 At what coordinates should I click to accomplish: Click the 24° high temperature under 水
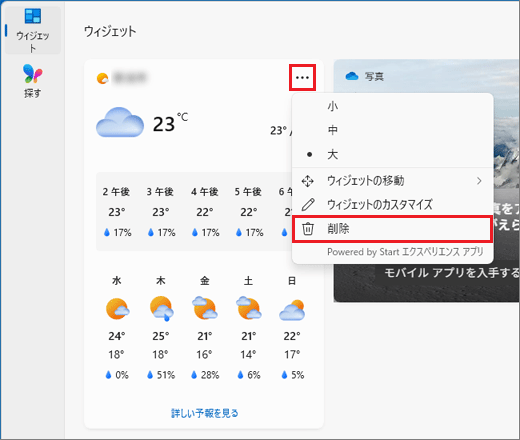pyautogui.click(x=117, y=336)
